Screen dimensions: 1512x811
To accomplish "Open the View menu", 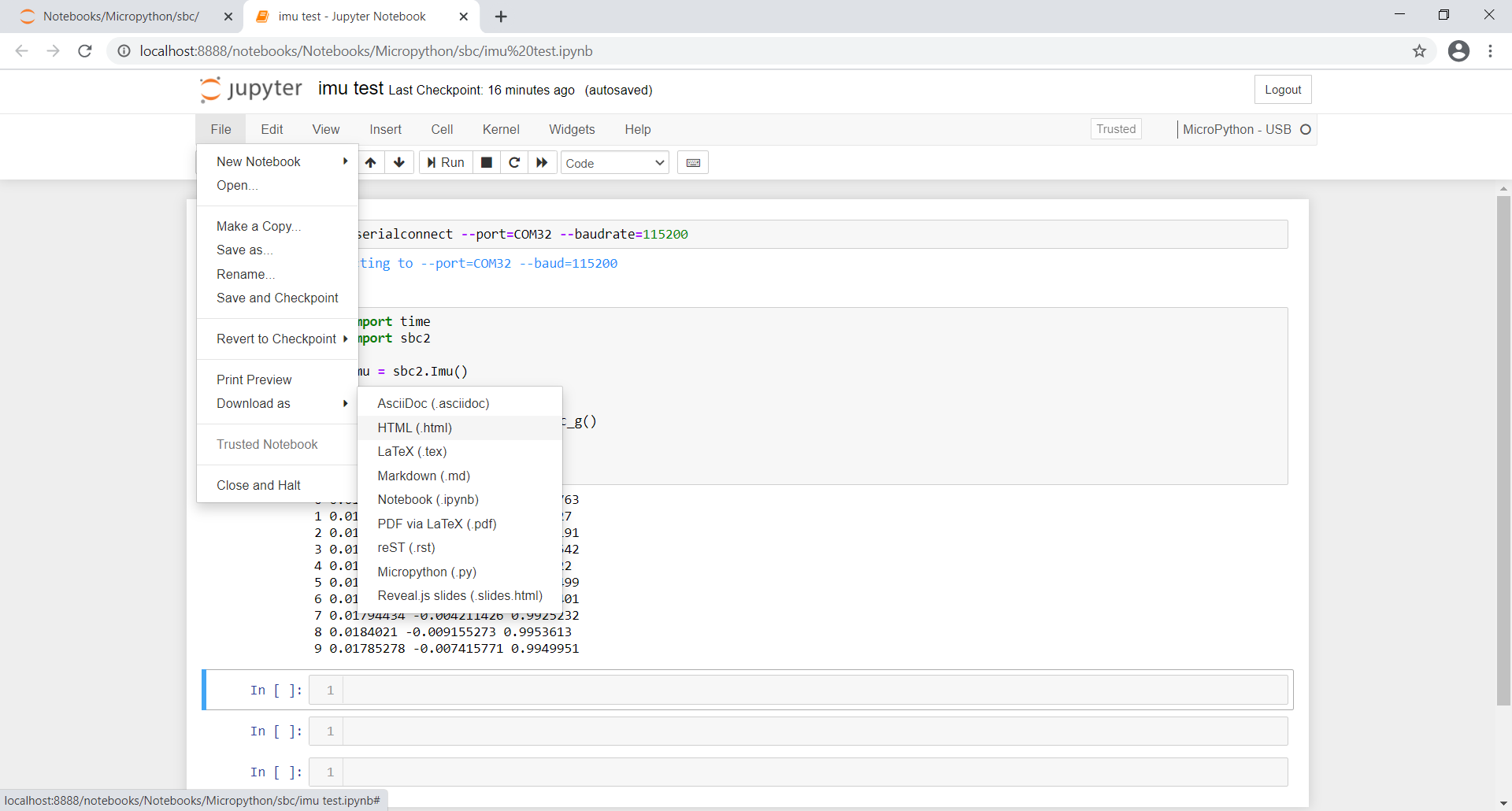I will tap(325, 129).
